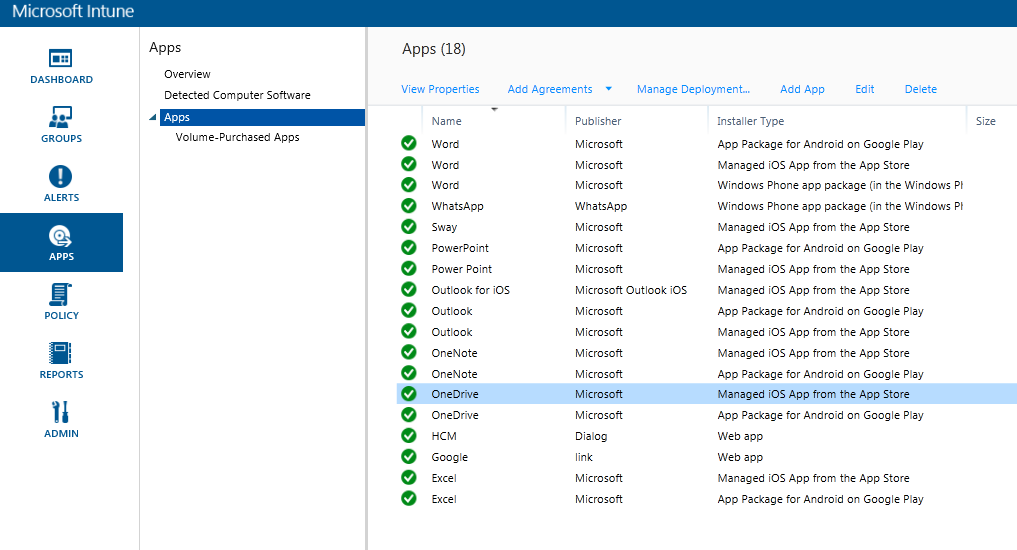Click Dialog publisher cell

click(591, 436)
